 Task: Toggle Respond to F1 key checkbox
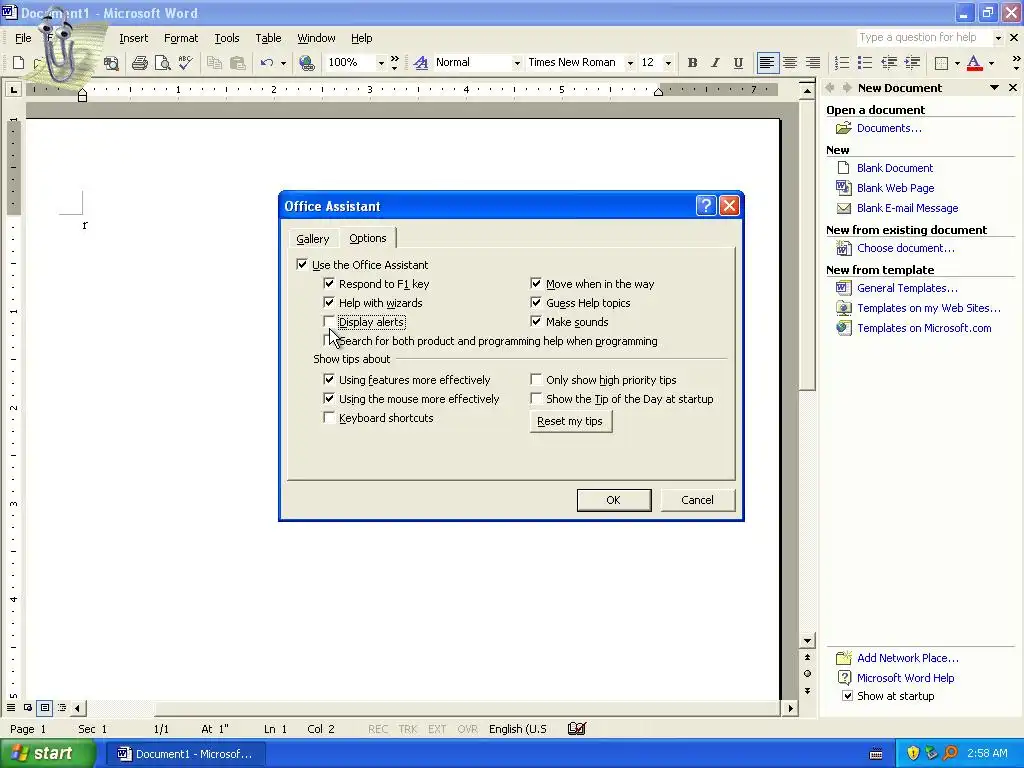pyautogui.click(x=329, y=283)
